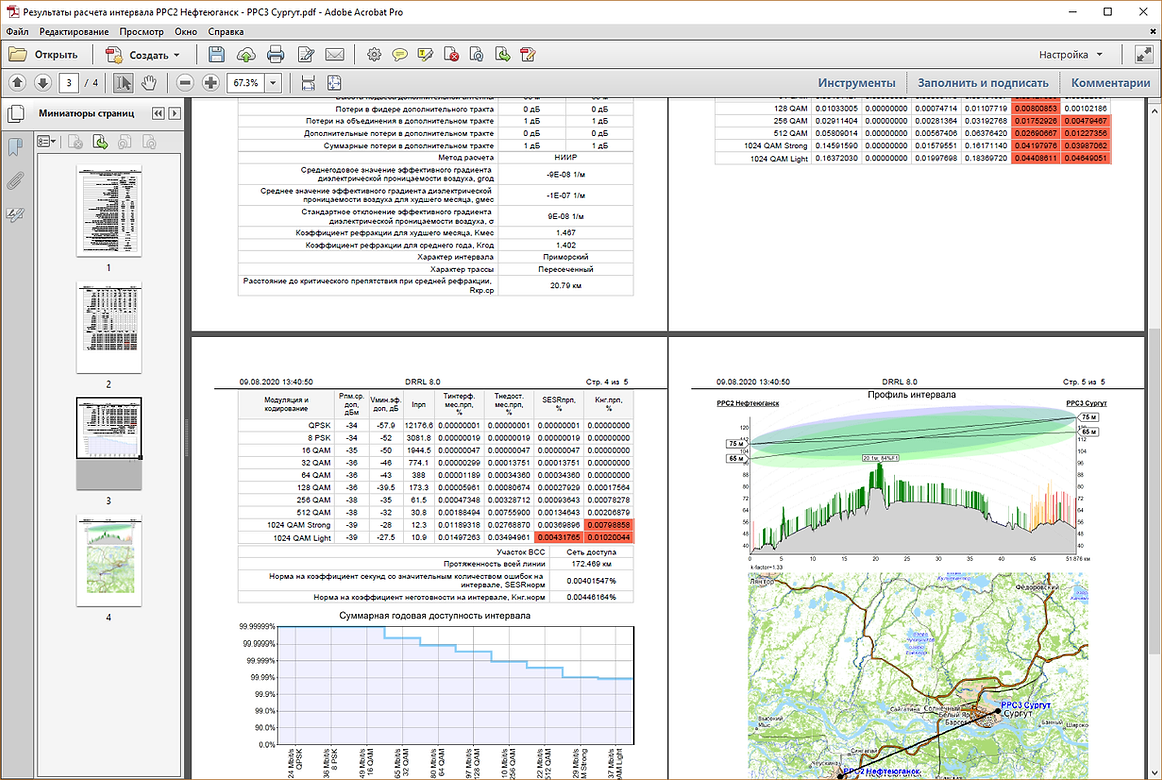
Task: Collapse the thumbnails panel with double arrow
Action: [x=158, y=113]
